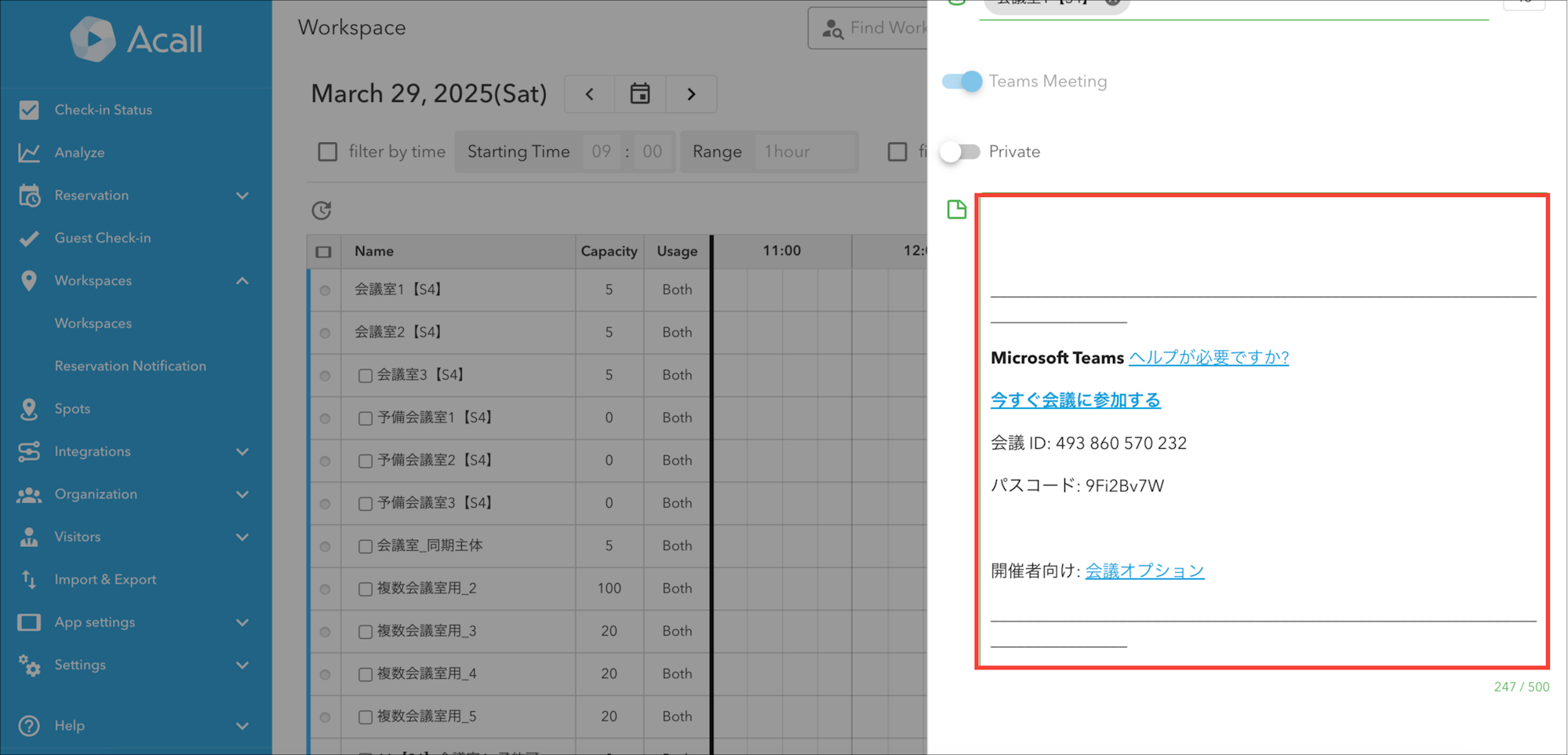This screenshot has height=755, width=1568.
Task: Open the calendar date picker icon
Action: click(640, 94)
